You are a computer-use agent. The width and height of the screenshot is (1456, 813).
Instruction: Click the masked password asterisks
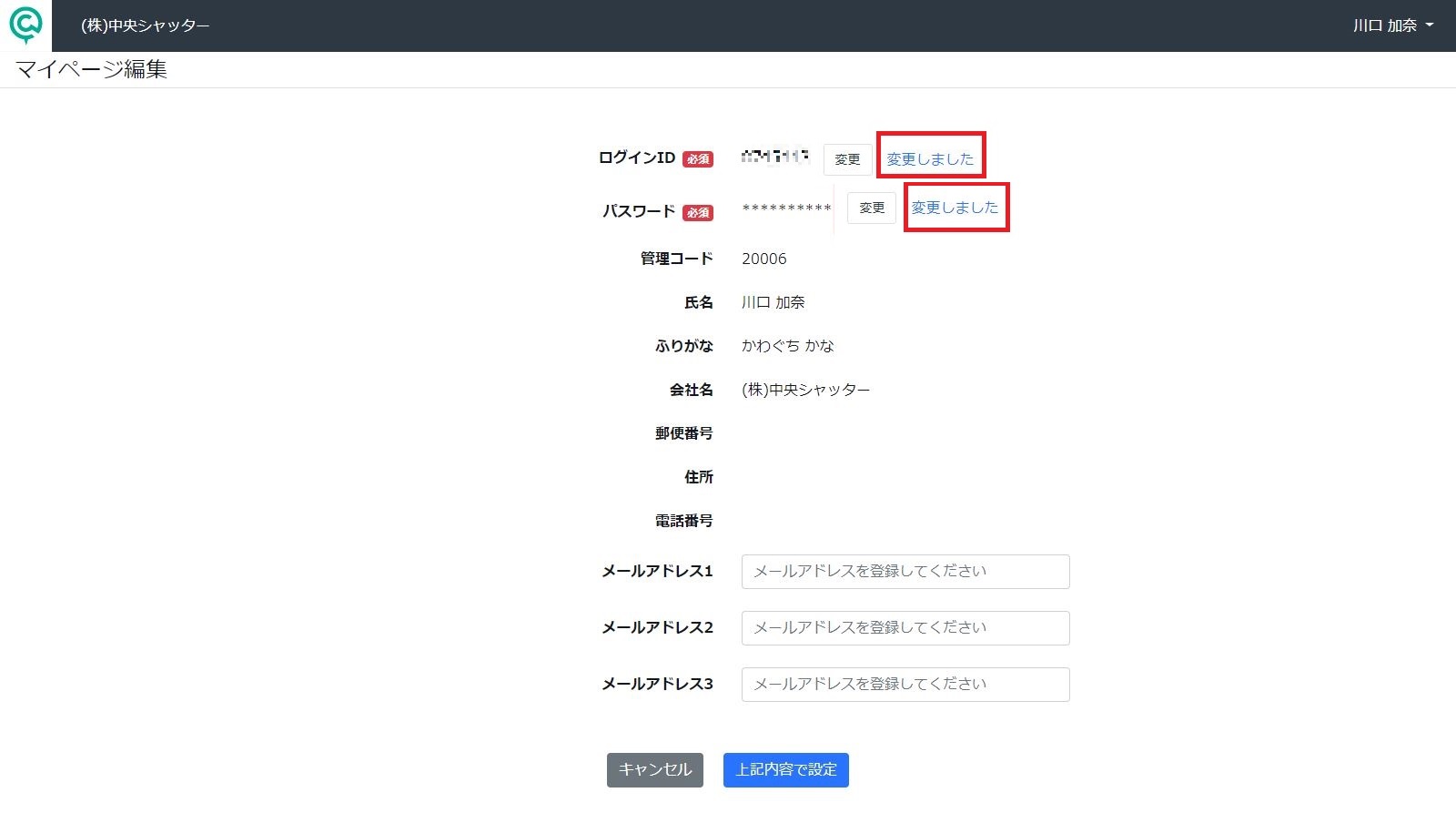pyautogui.click(x=786, y=209)
